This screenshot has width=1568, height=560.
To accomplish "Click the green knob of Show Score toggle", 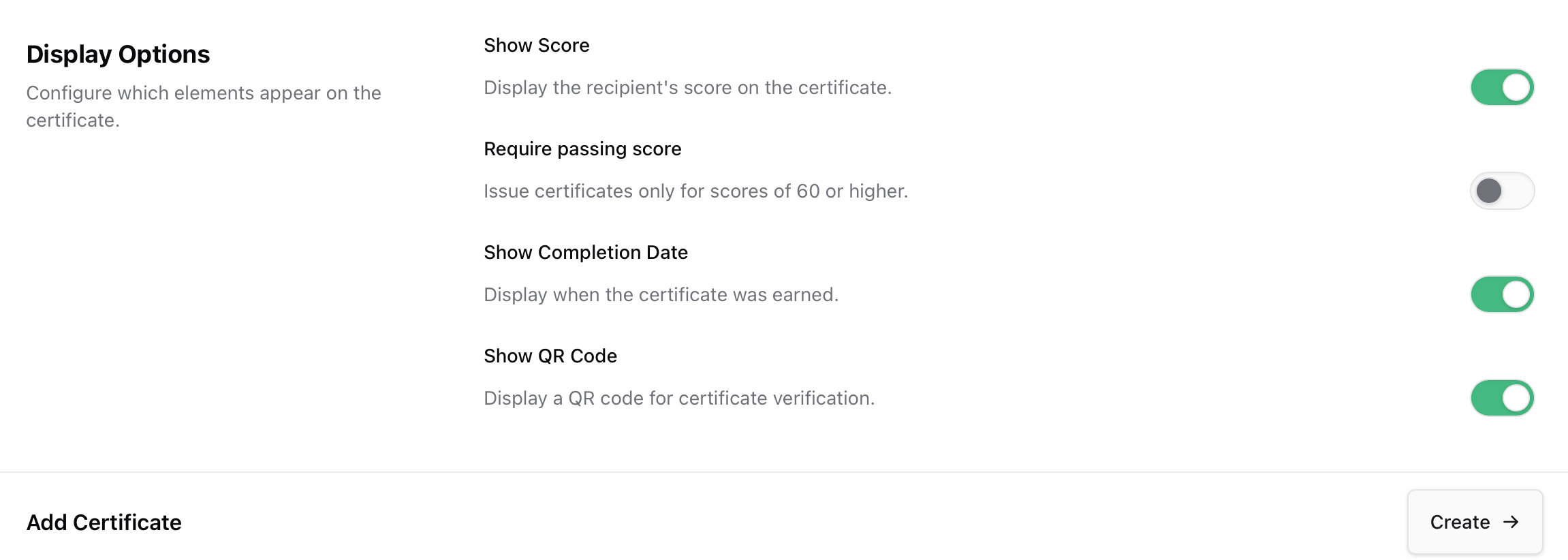I will [x=1516, y=87].
